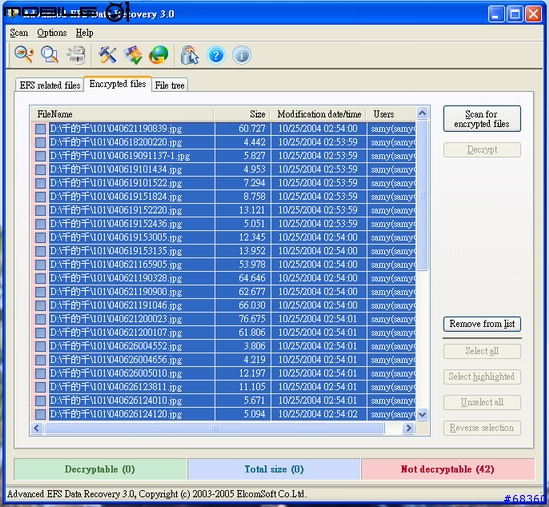This screenshot has height=507, width=549.
Task: Click the horizontal scrollbar left arrow
Action: [37, 428]
